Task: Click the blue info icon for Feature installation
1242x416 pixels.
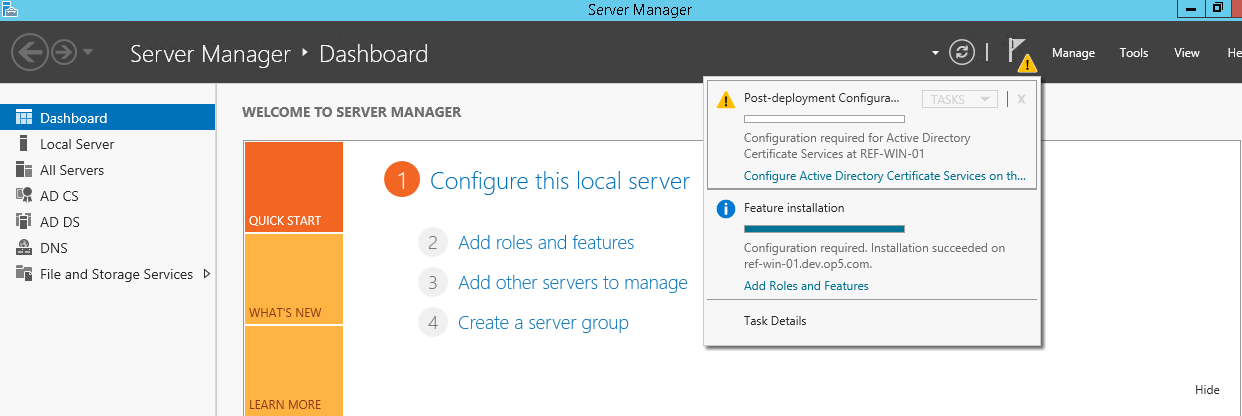Action: coord(725,209)
